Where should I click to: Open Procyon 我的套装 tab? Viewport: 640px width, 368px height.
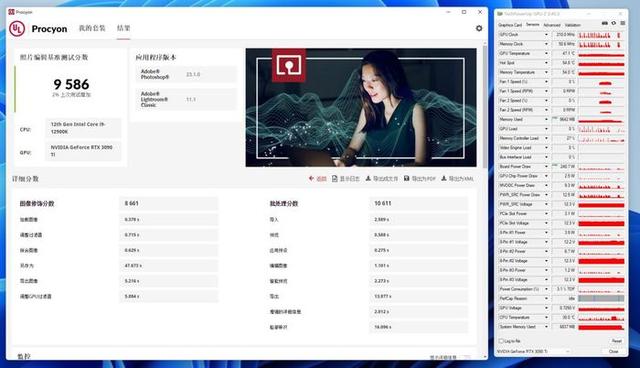(92, 28)
